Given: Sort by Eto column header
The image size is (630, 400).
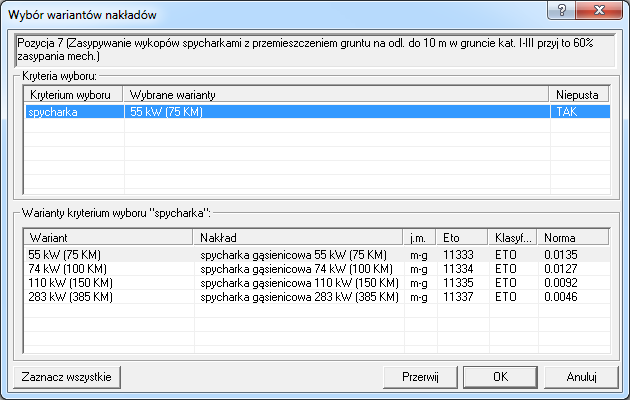Looking at the screenshot, I should (462, 239).
